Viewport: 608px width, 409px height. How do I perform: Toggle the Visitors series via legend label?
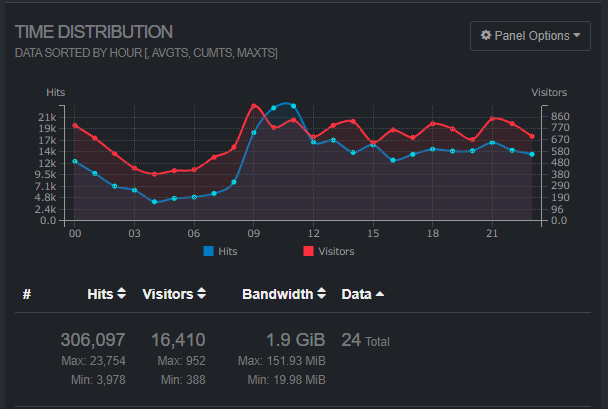(x=335, y=251)
